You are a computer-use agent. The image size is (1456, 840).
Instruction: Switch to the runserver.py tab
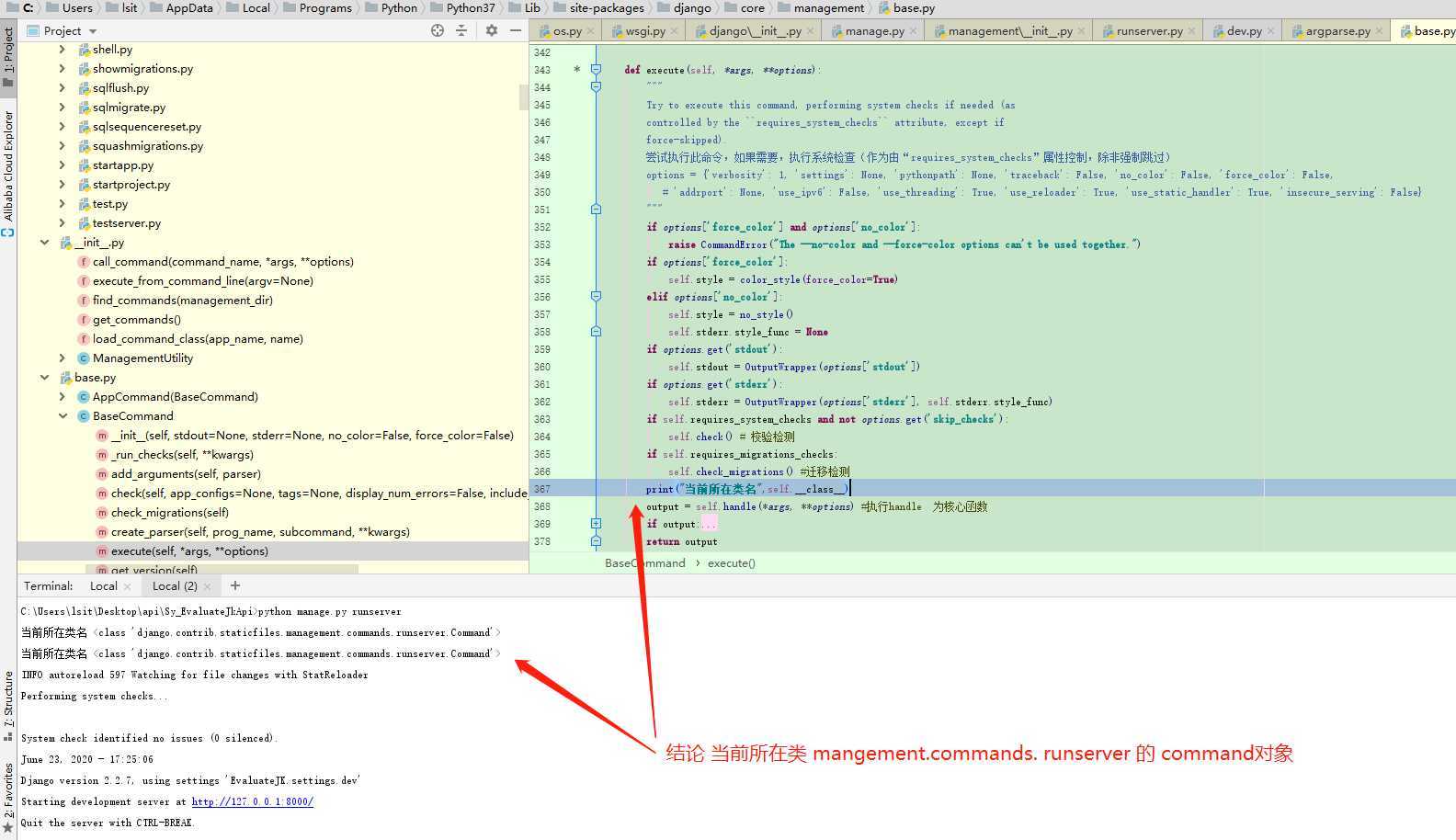click(x=1149, y=31)
